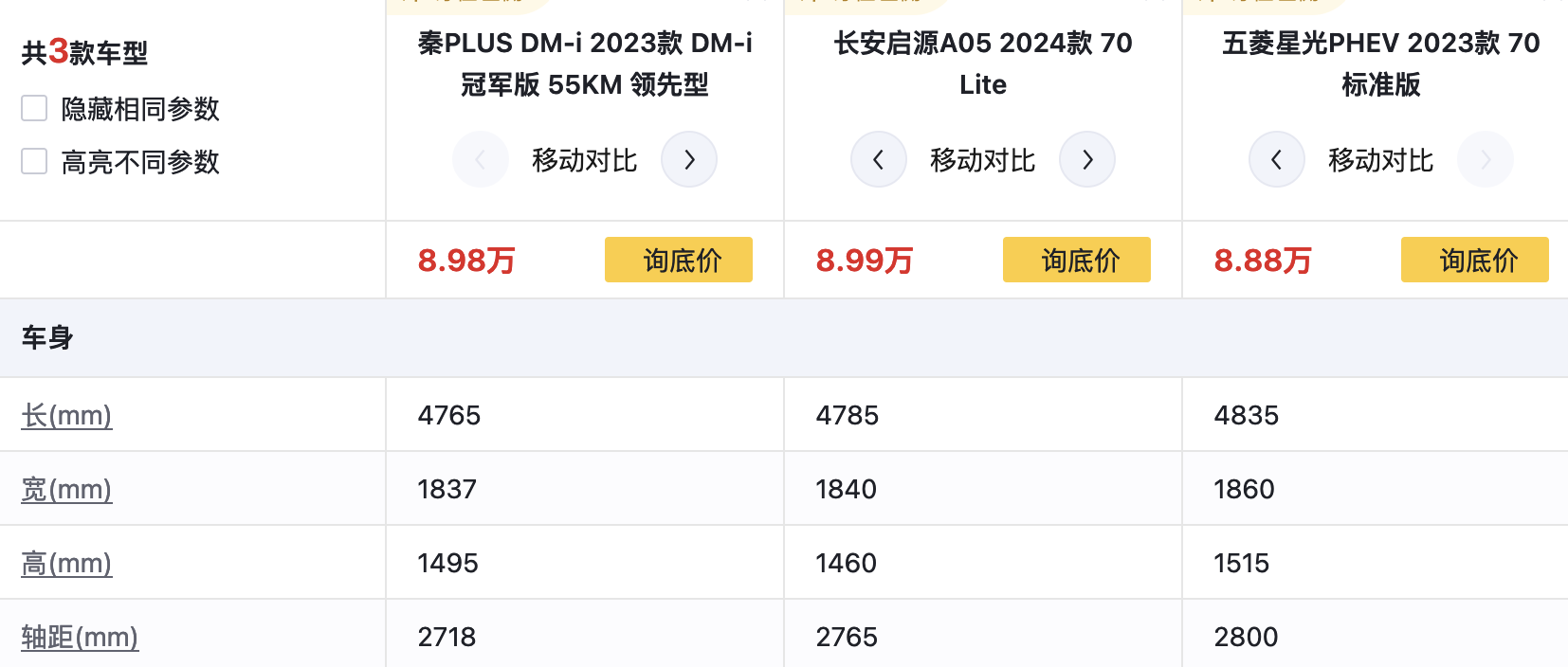Image resolution: width=1568 pixels, height=667 pixels.
Task: Click disabled right arrow under 五菱星光PHEV
Action: [x=1486, y=159]
